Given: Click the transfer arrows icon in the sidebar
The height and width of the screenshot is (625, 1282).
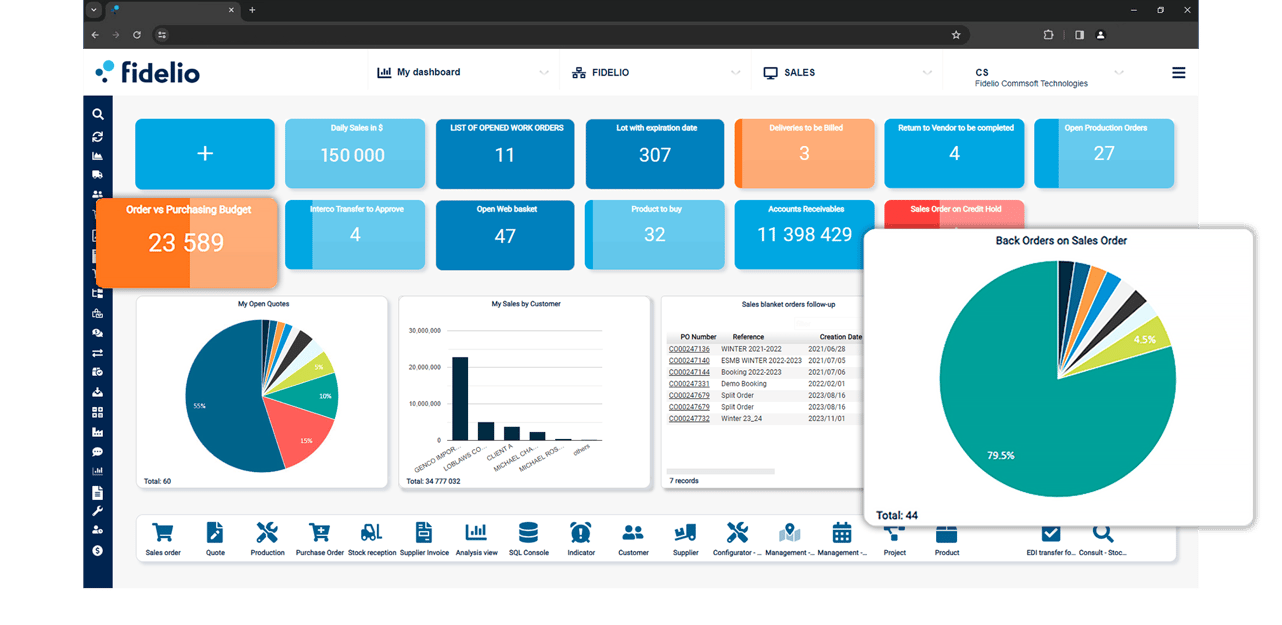Looking at the screenshot, I should [98, 353].
